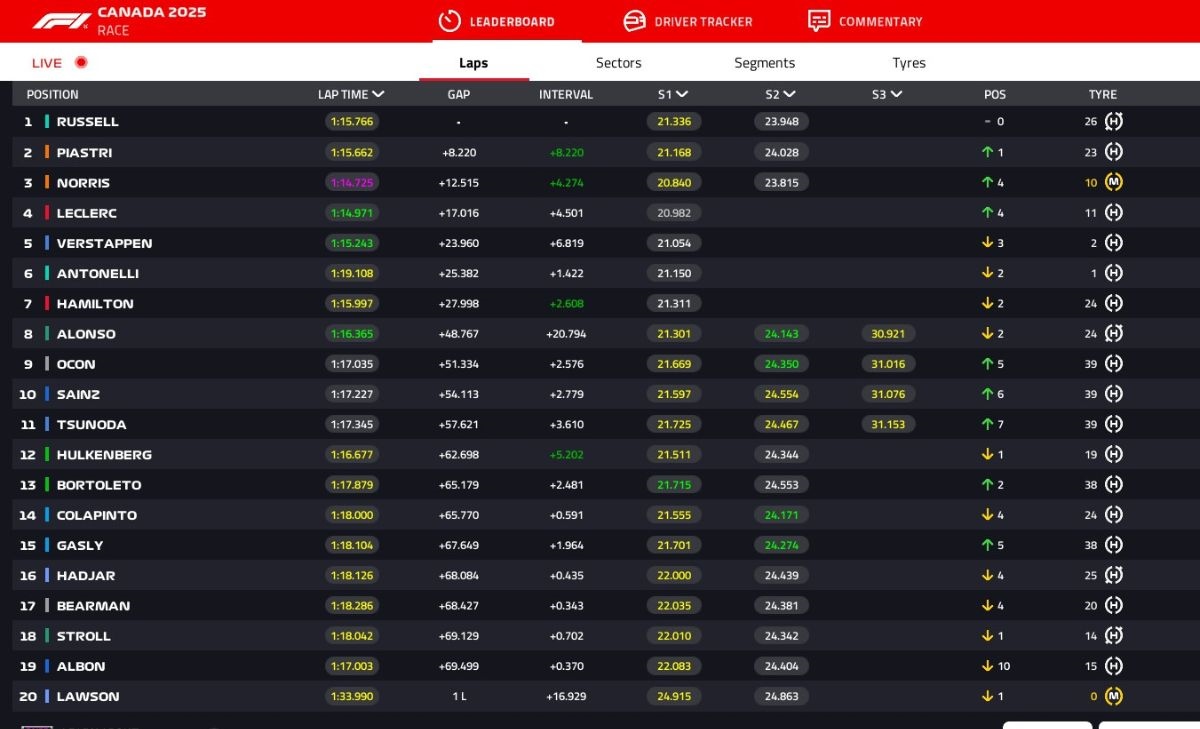The height and width of the screenshot is (729, 1200).
Task: Select Hamilton's driver row name
Action: pyautogui.click(x=95, y=304)
